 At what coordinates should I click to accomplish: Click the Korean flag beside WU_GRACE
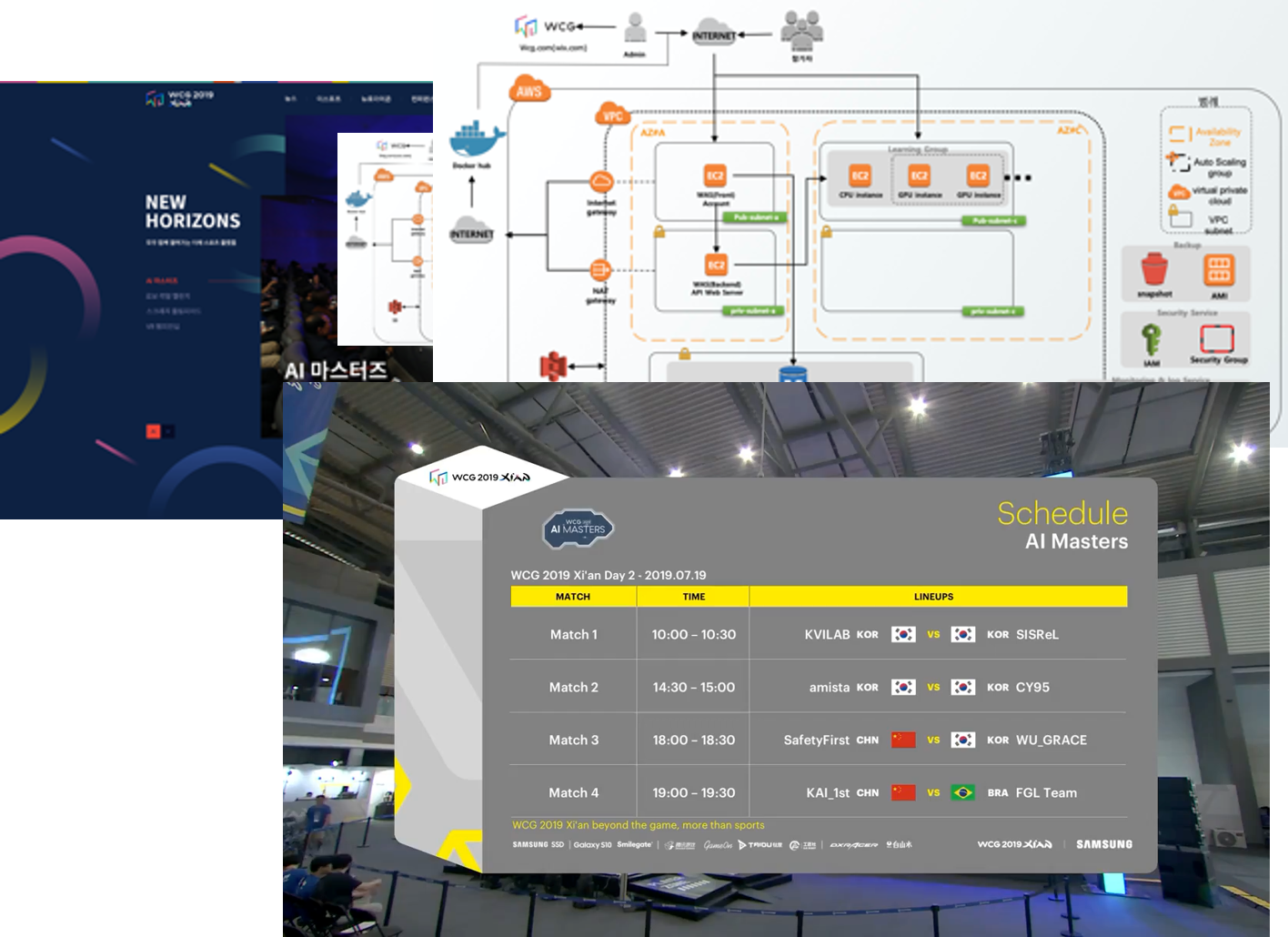[963, 740]
